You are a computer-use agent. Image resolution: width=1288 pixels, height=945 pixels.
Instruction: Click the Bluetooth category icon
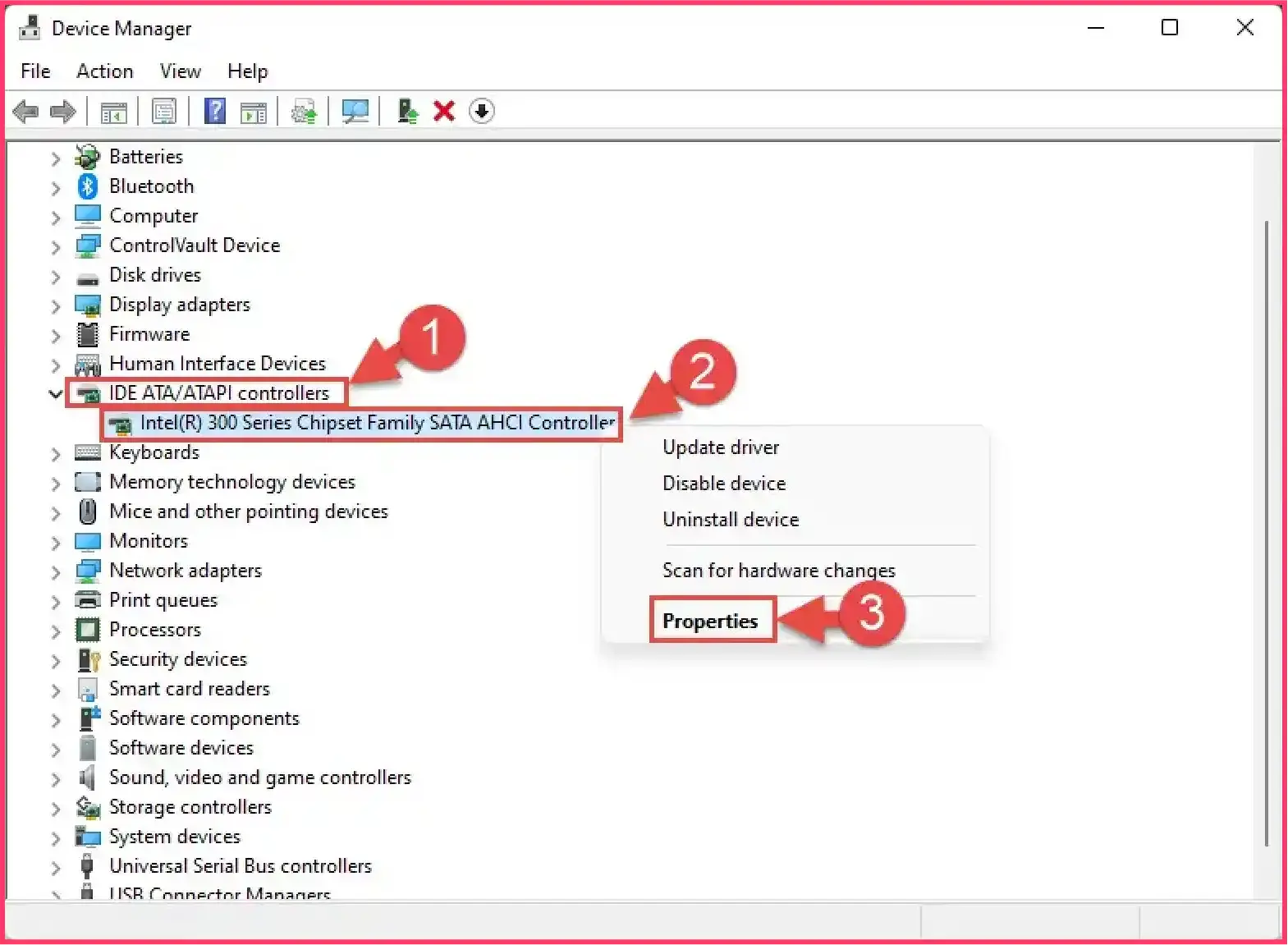click(x=88, y=186)
